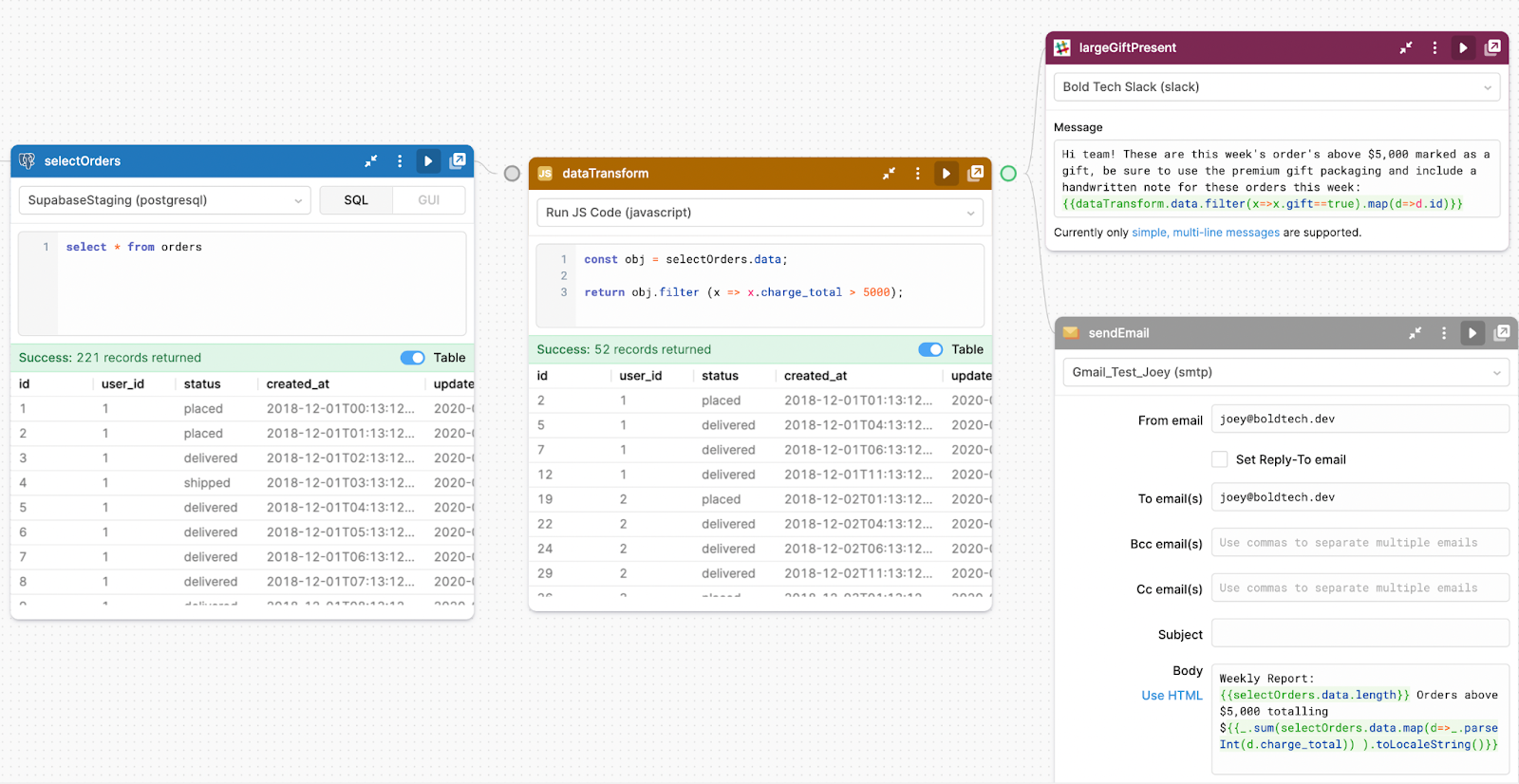1519x784 pixels.
Task: Run the largeGiftPresent Slack block
Action: coord(1463,47)
